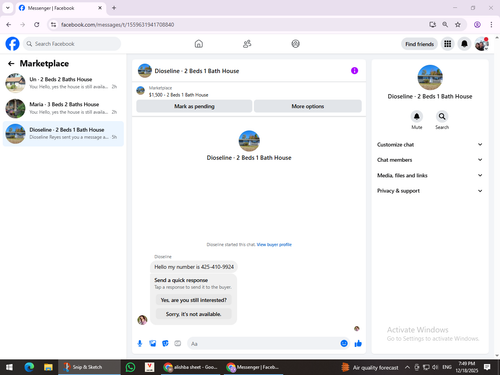Open View buyer profile link

tap(274, 244)
